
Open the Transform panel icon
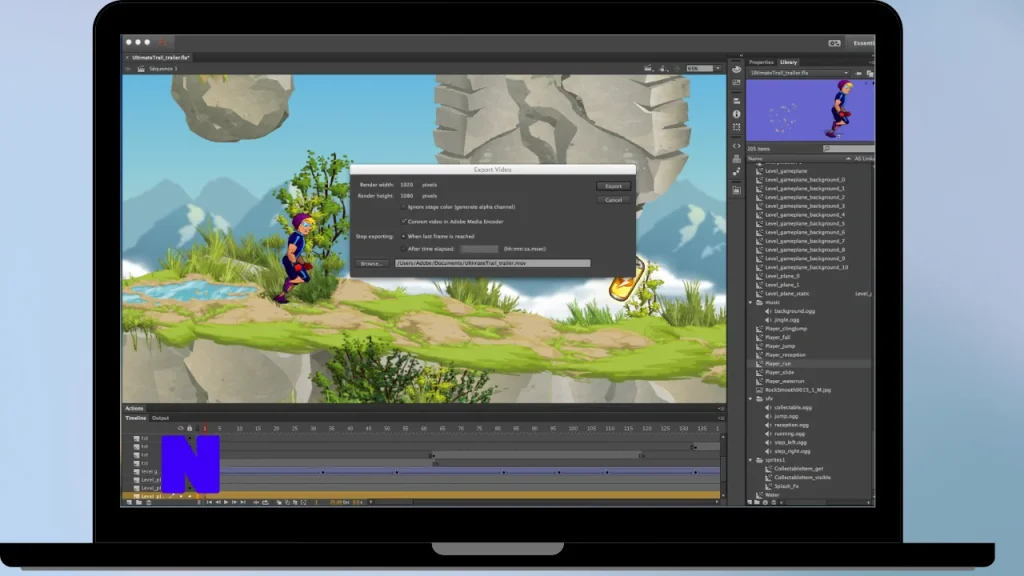[737, 127]
